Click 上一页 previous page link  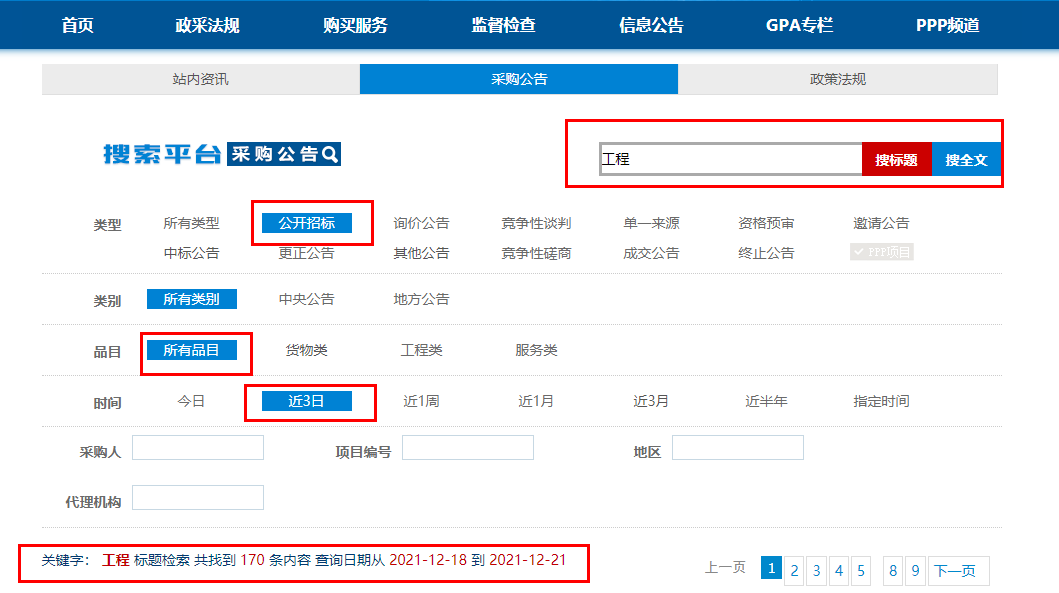725,567
